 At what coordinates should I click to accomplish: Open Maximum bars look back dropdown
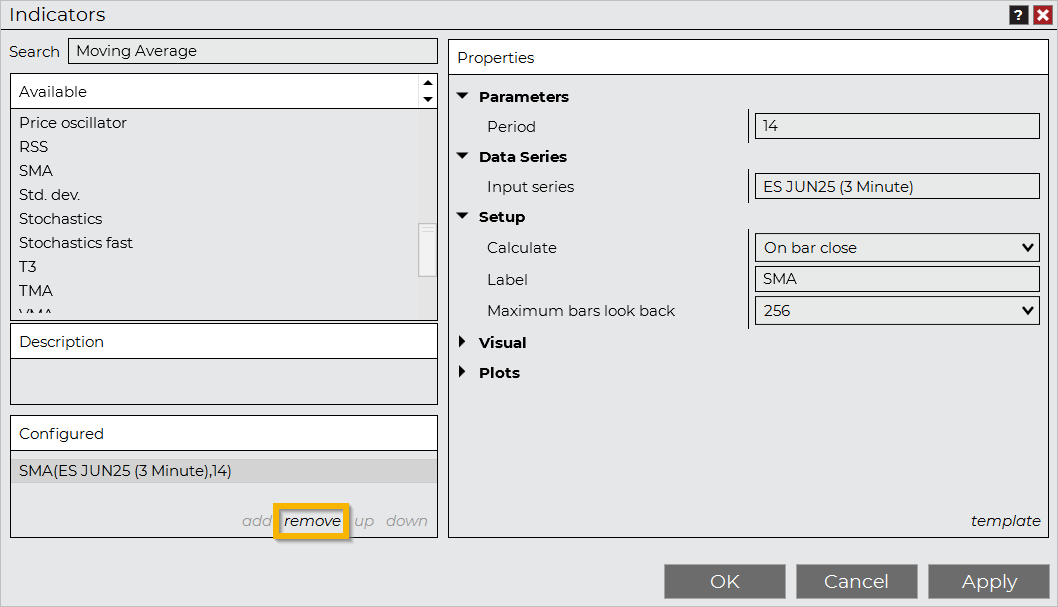897,310
